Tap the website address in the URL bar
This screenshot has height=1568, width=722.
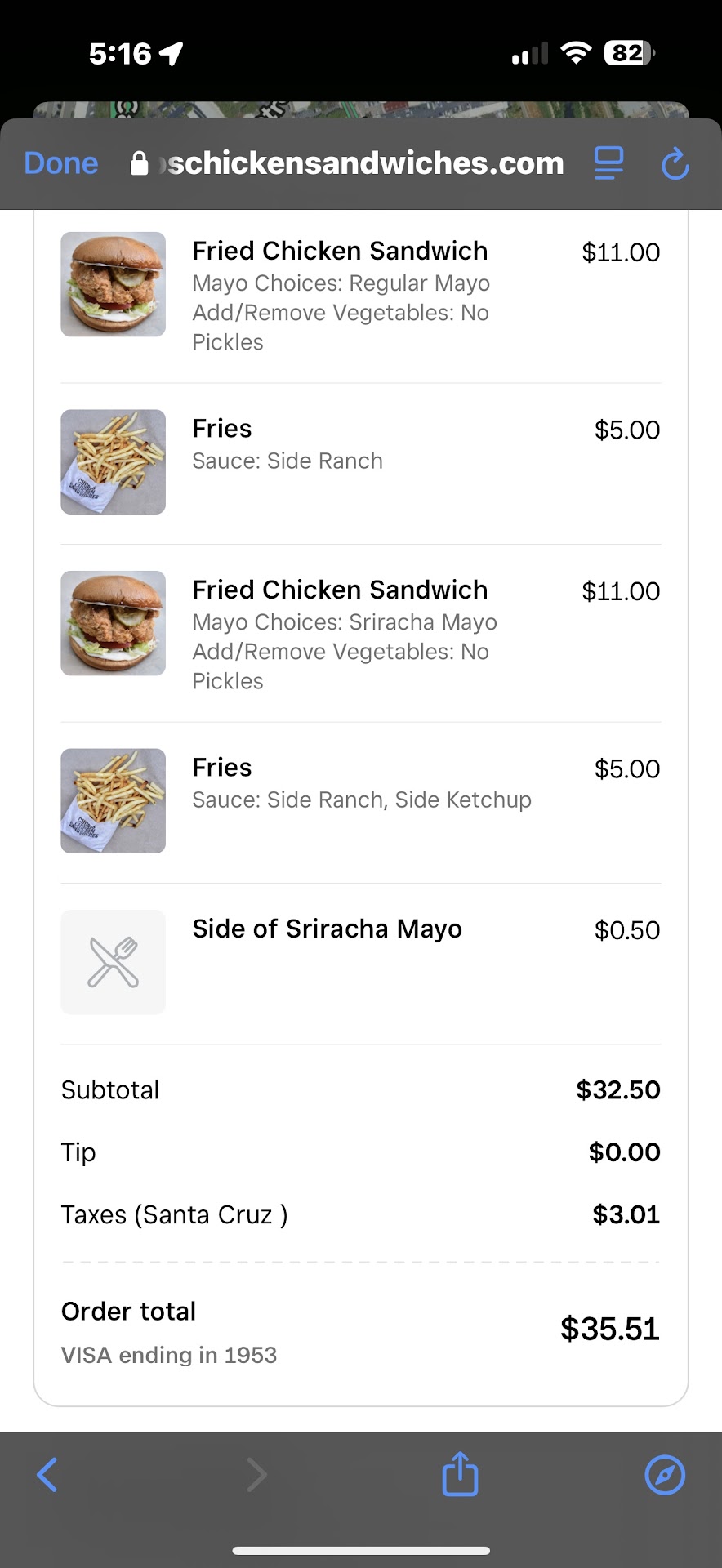click(365, 163)
